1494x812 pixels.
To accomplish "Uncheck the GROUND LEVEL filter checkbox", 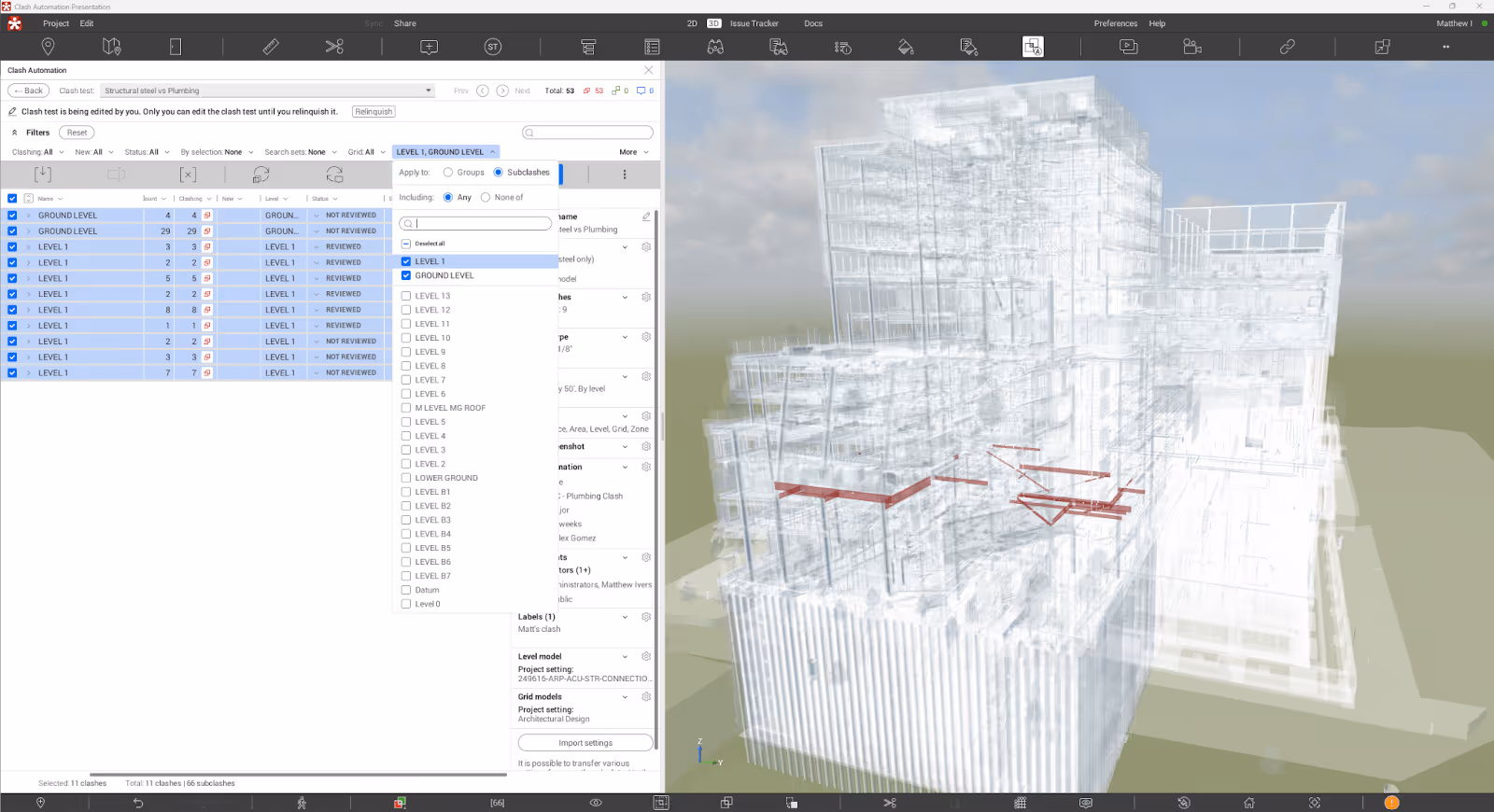I will (x=406, y=275).
